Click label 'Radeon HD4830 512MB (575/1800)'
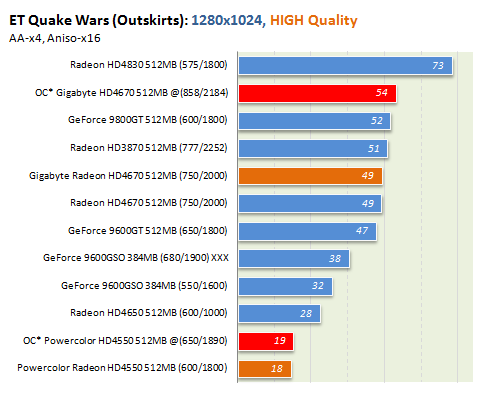 (149, 65)
